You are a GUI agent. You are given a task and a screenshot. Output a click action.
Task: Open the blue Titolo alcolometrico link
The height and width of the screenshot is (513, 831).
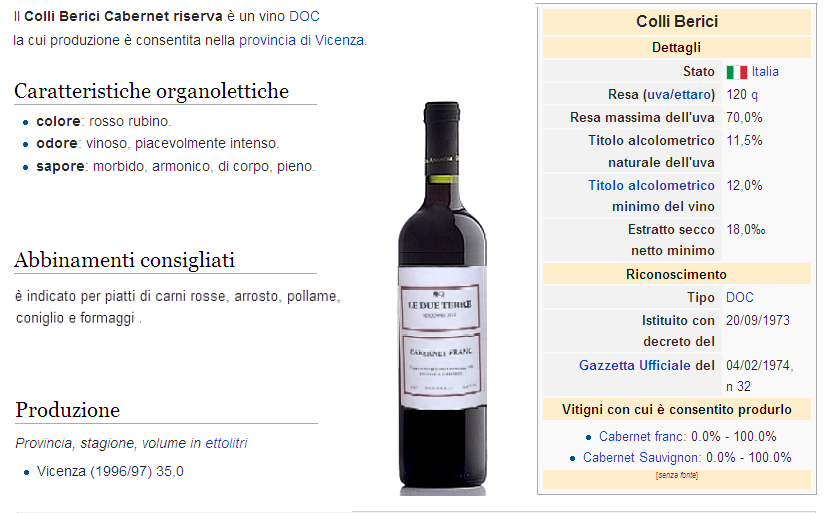click(651, 185)
